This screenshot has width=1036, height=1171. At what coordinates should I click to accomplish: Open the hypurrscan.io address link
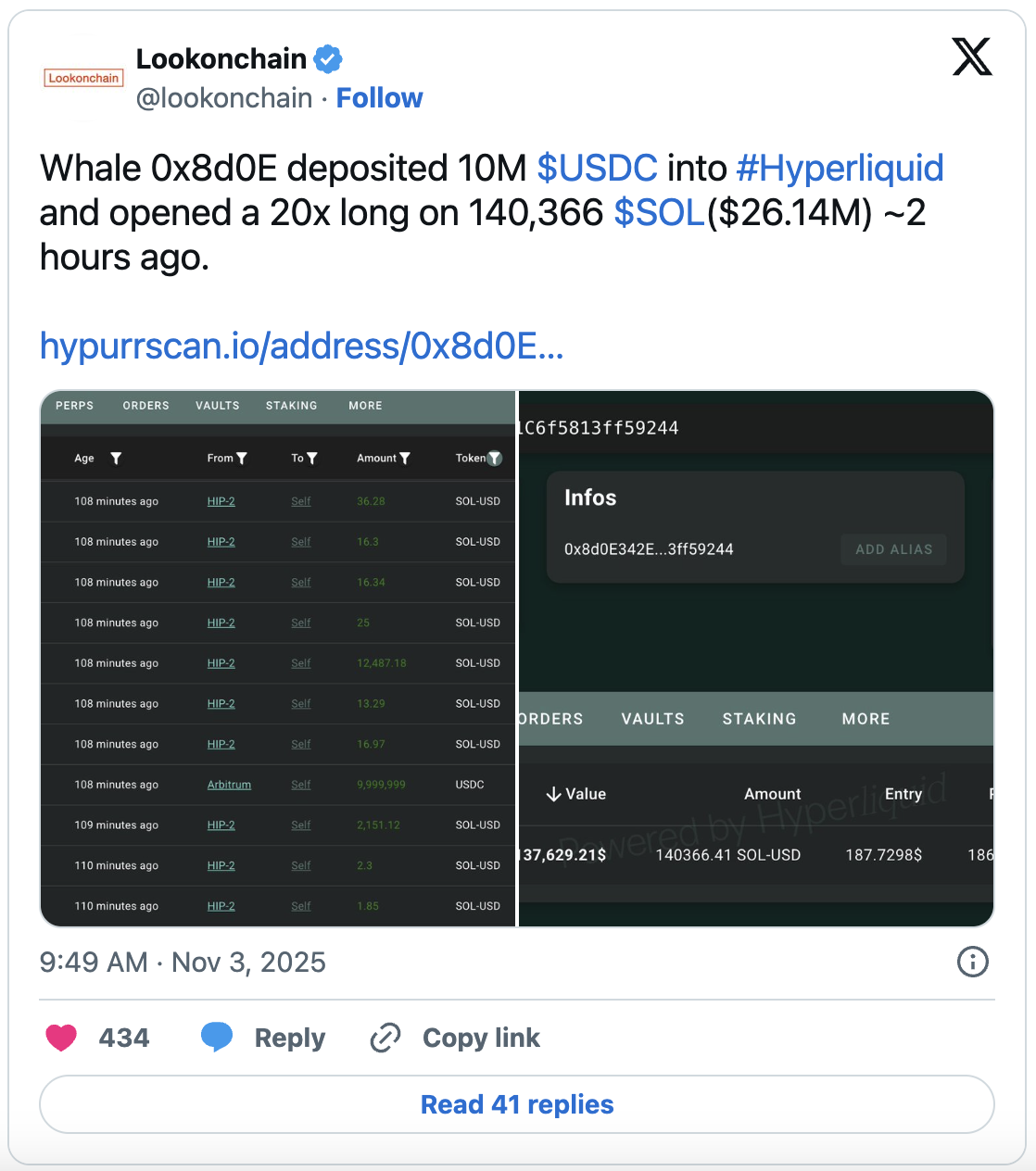301,346
